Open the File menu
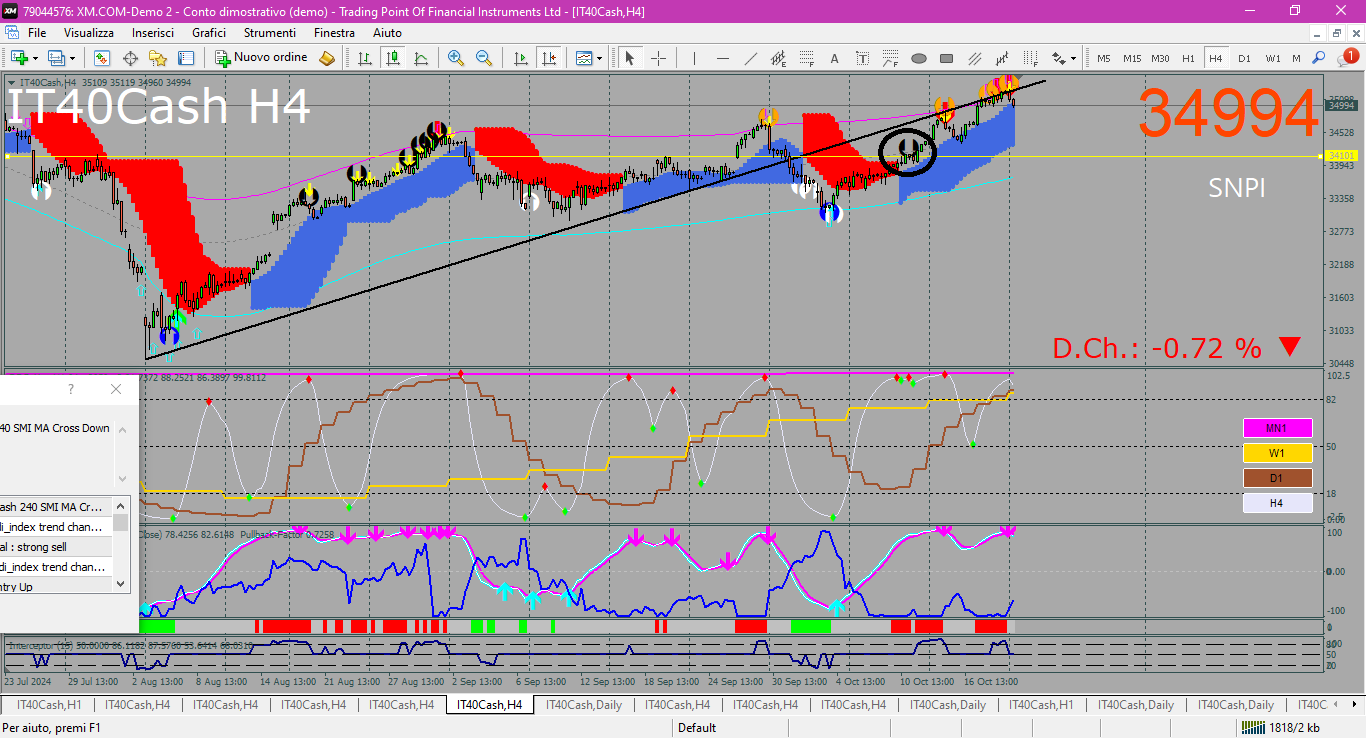 click(x=37, y=33)
